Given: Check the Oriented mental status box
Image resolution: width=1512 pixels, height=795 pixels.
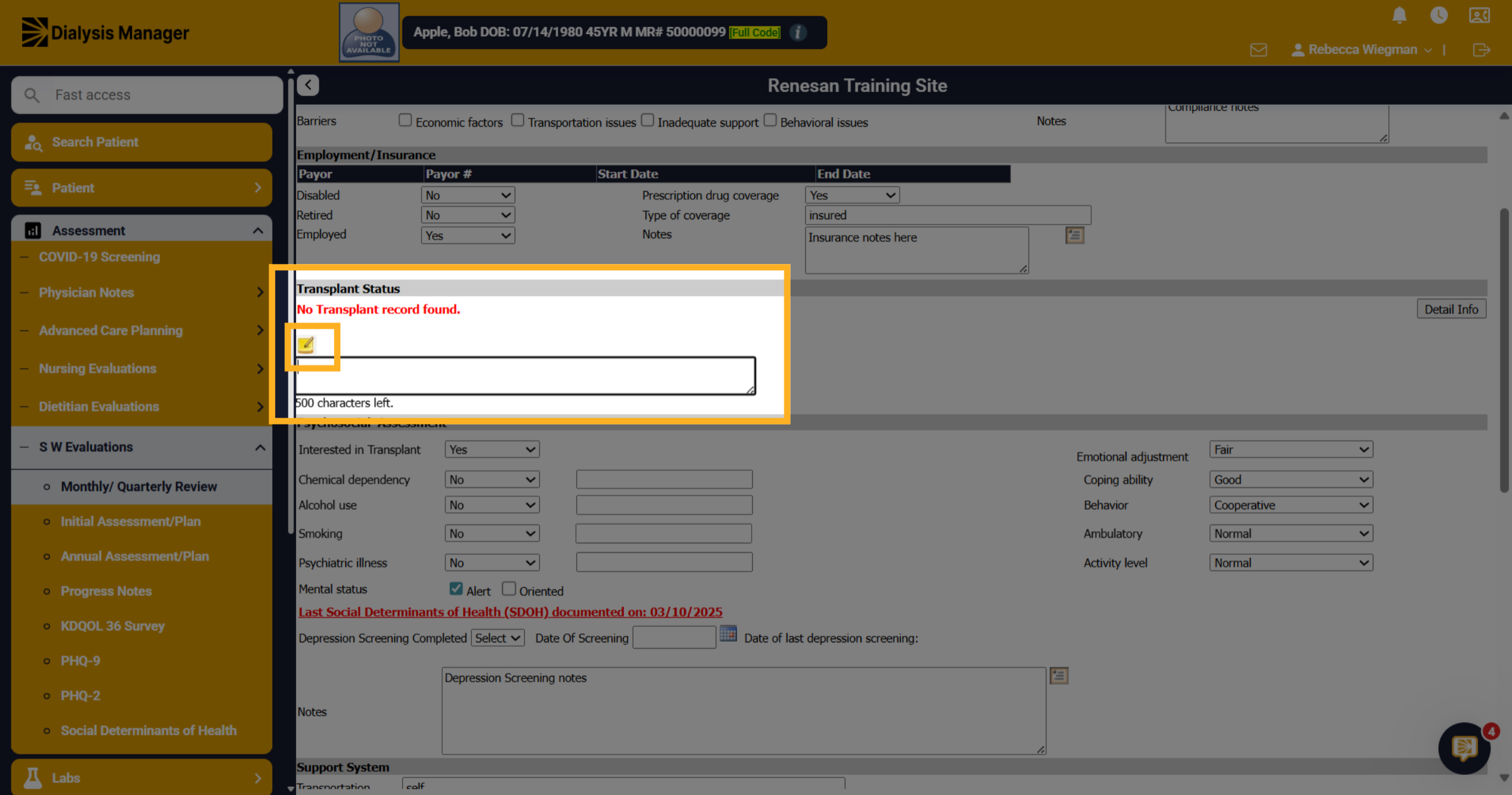Looking at the screenshot, I should pyautogui.click(x=508, y=588).
